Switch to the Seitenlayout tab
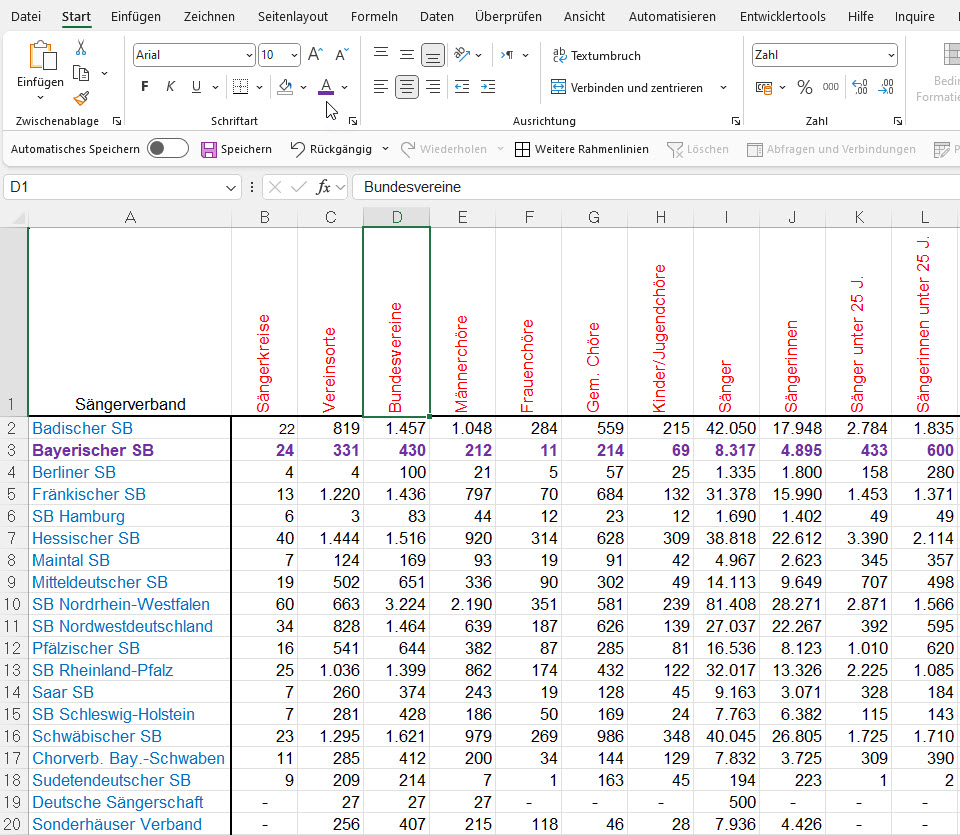Image resolution: width=960 pixels, height=835 pixels. point(292,17)
